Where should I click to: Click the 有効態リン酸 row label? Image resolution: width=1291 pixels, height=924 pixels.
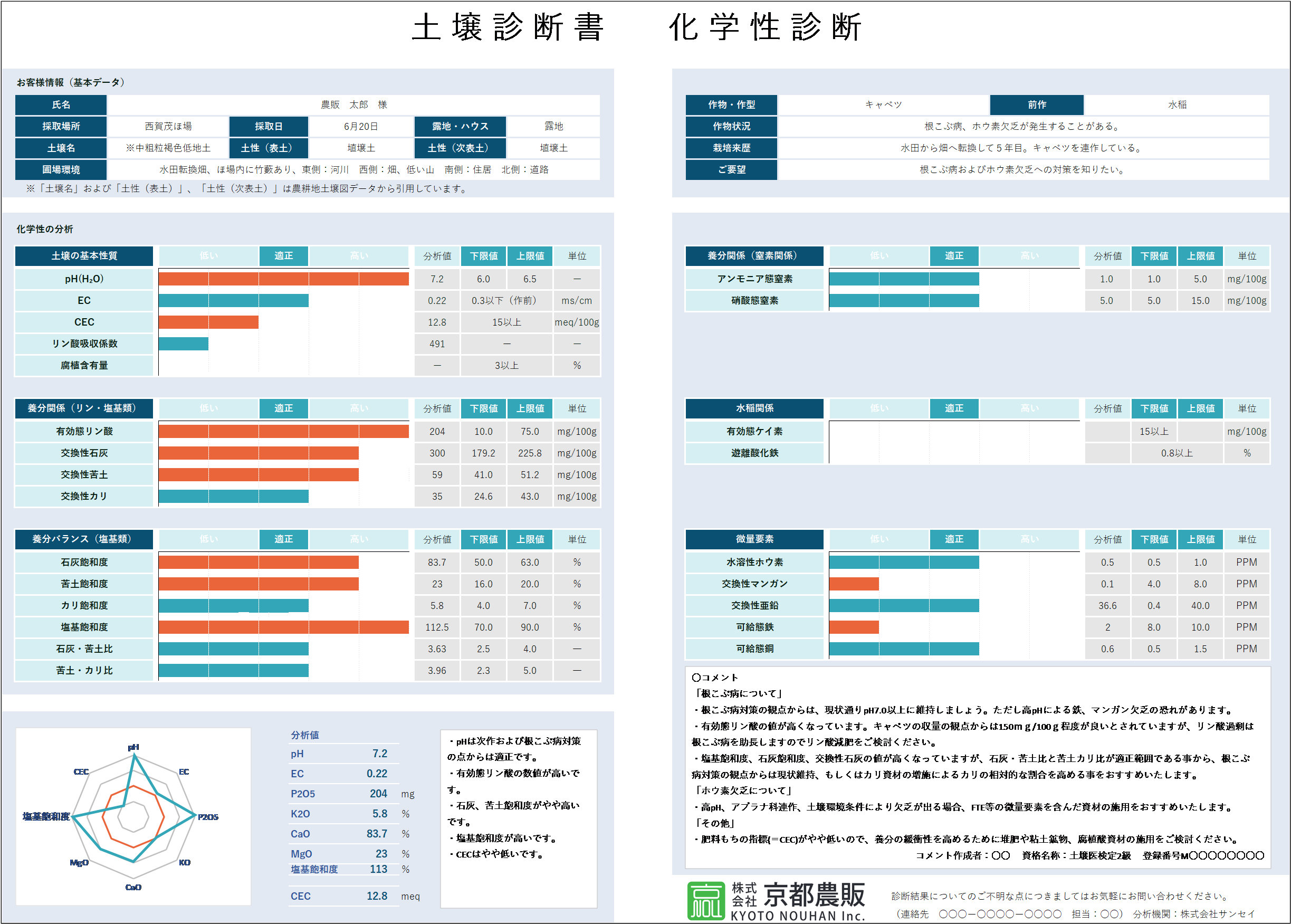84,431
